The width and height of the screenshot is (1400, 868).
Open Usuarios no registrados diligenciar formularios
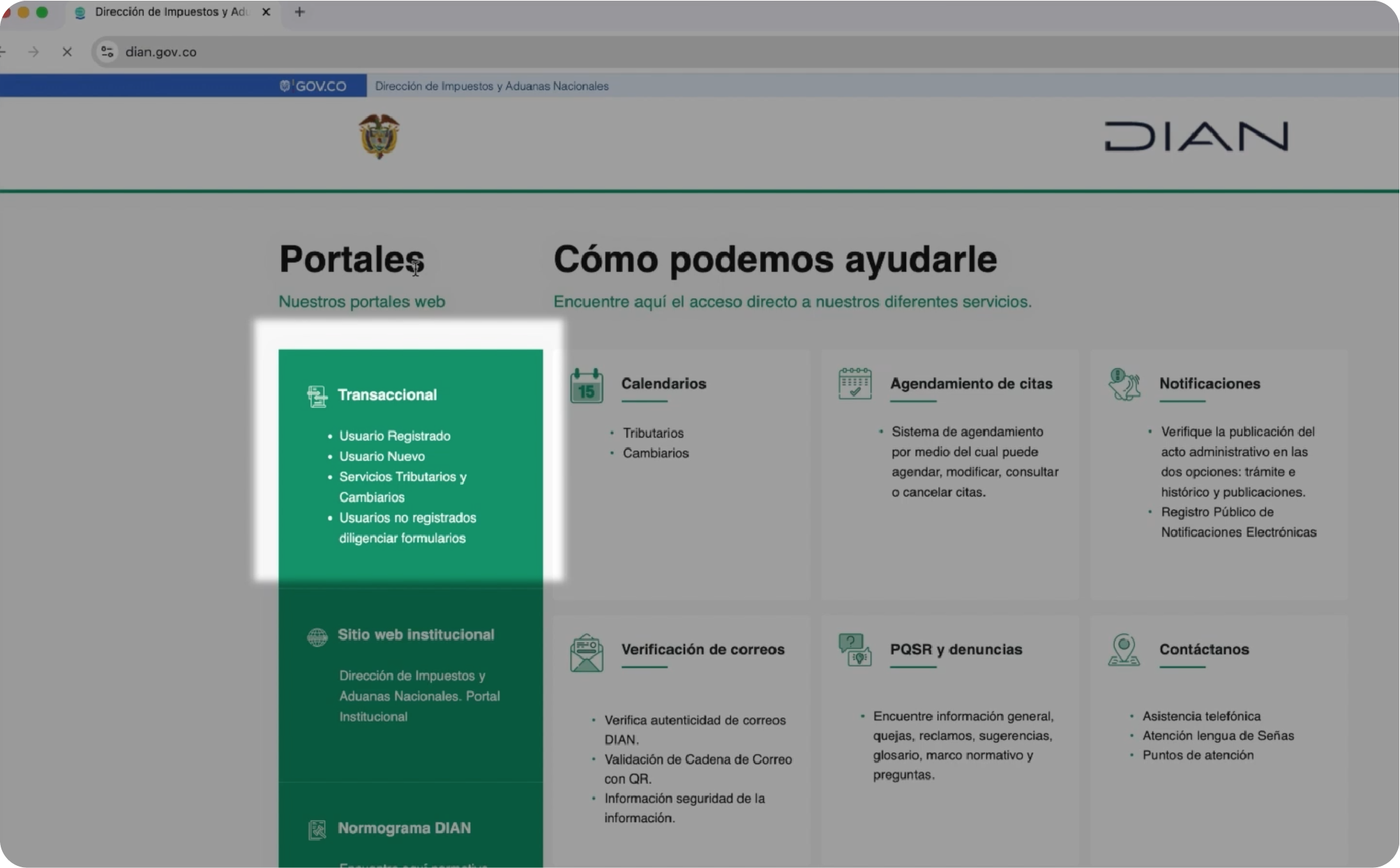(x=407, y=528)
